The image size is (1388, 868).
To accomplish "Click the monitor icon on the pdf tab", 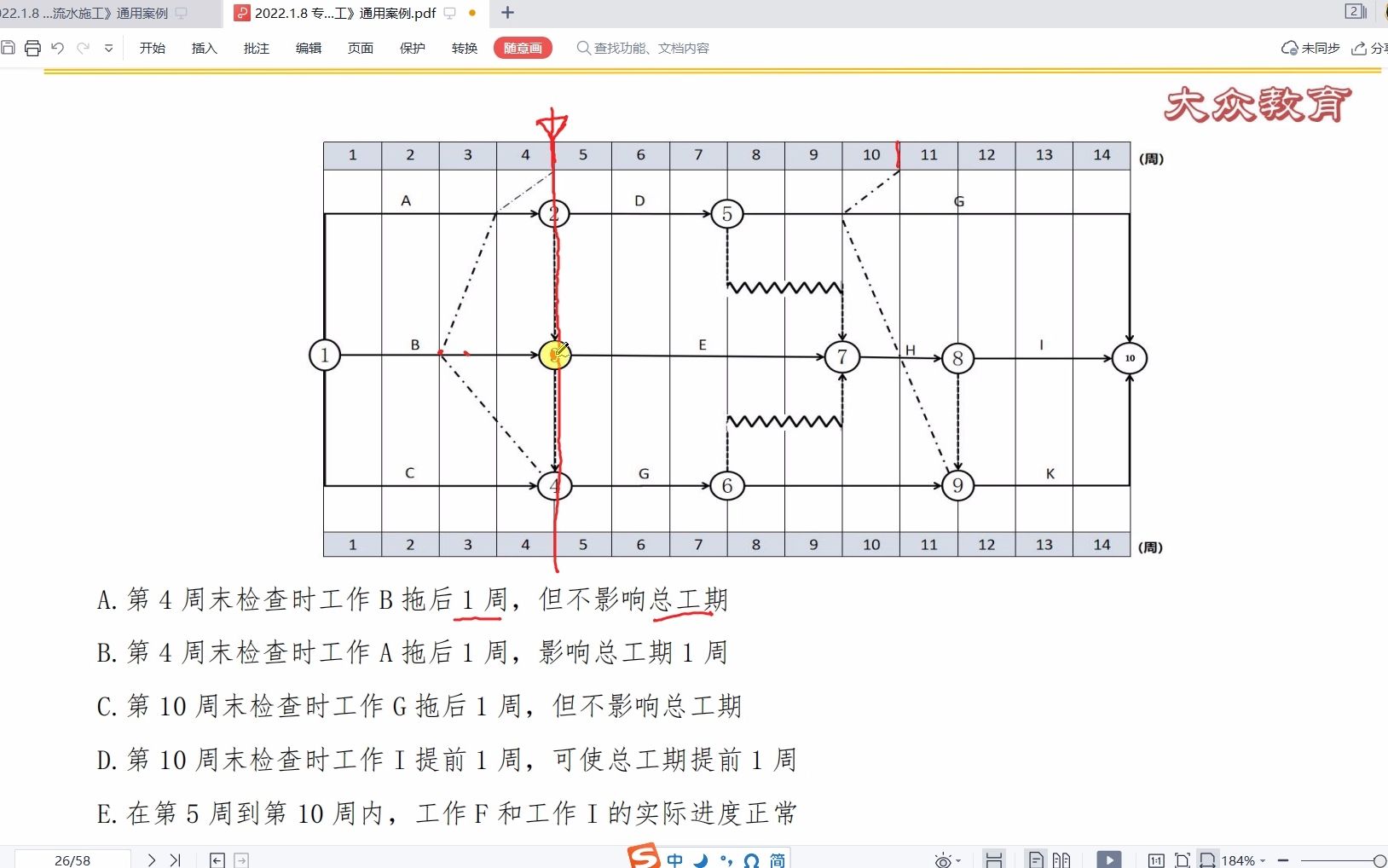I will [450, 13].
